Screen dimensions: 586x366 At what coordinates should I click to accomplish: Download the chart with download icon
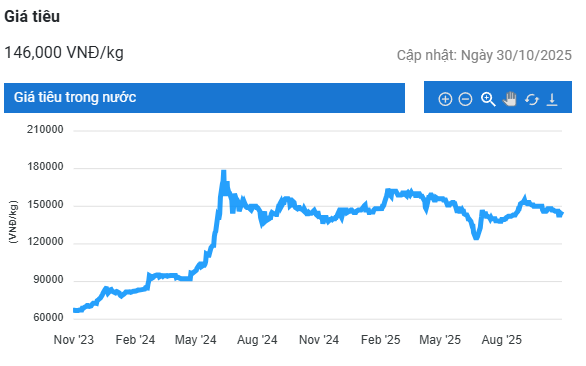click(552, 99)
